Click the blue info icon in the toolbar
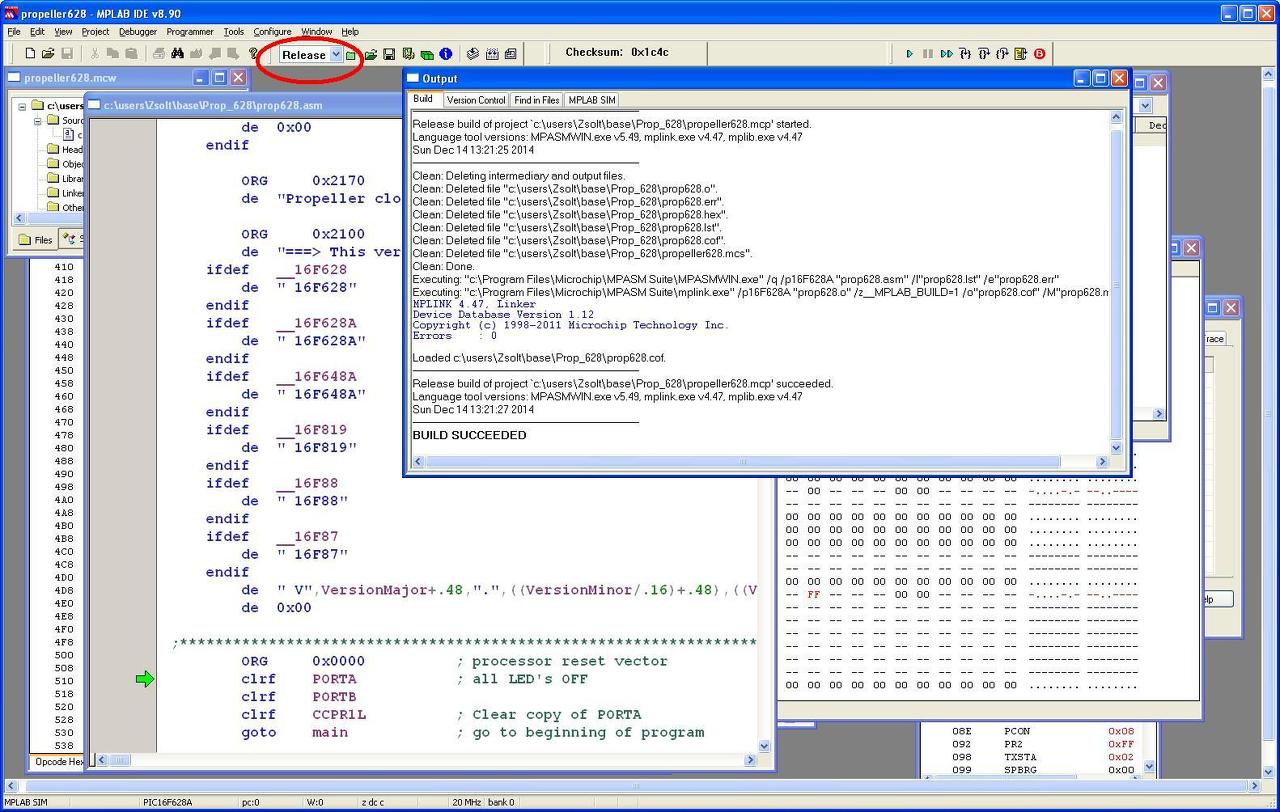 446,55
